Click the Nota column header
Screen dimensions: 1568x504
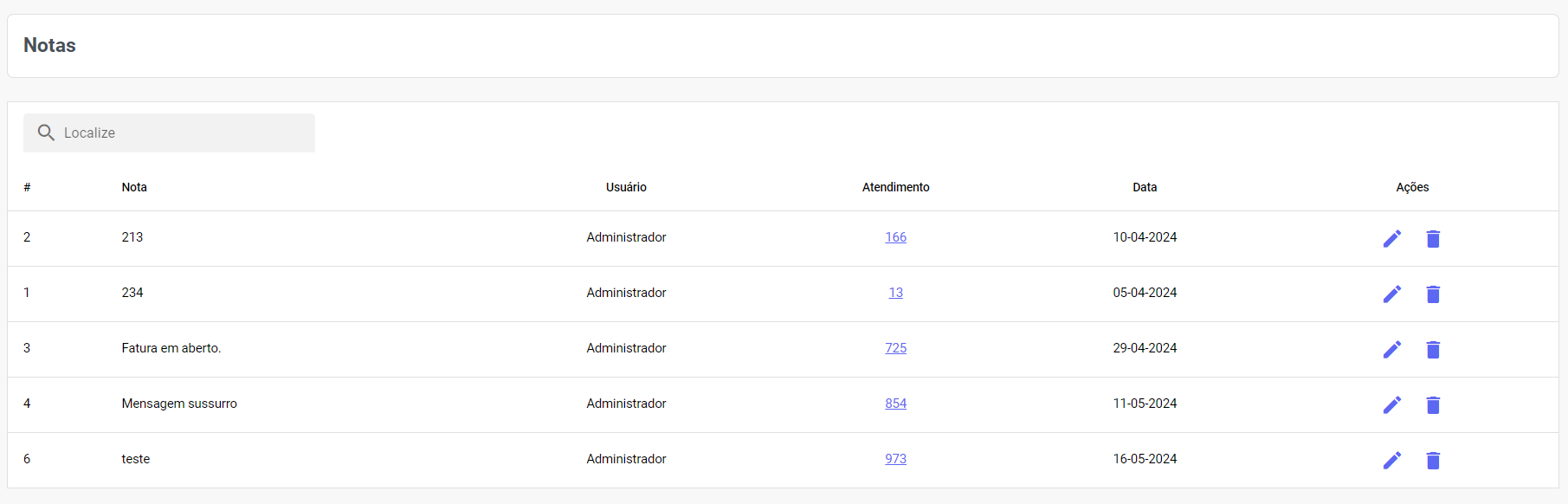(134, 187)
